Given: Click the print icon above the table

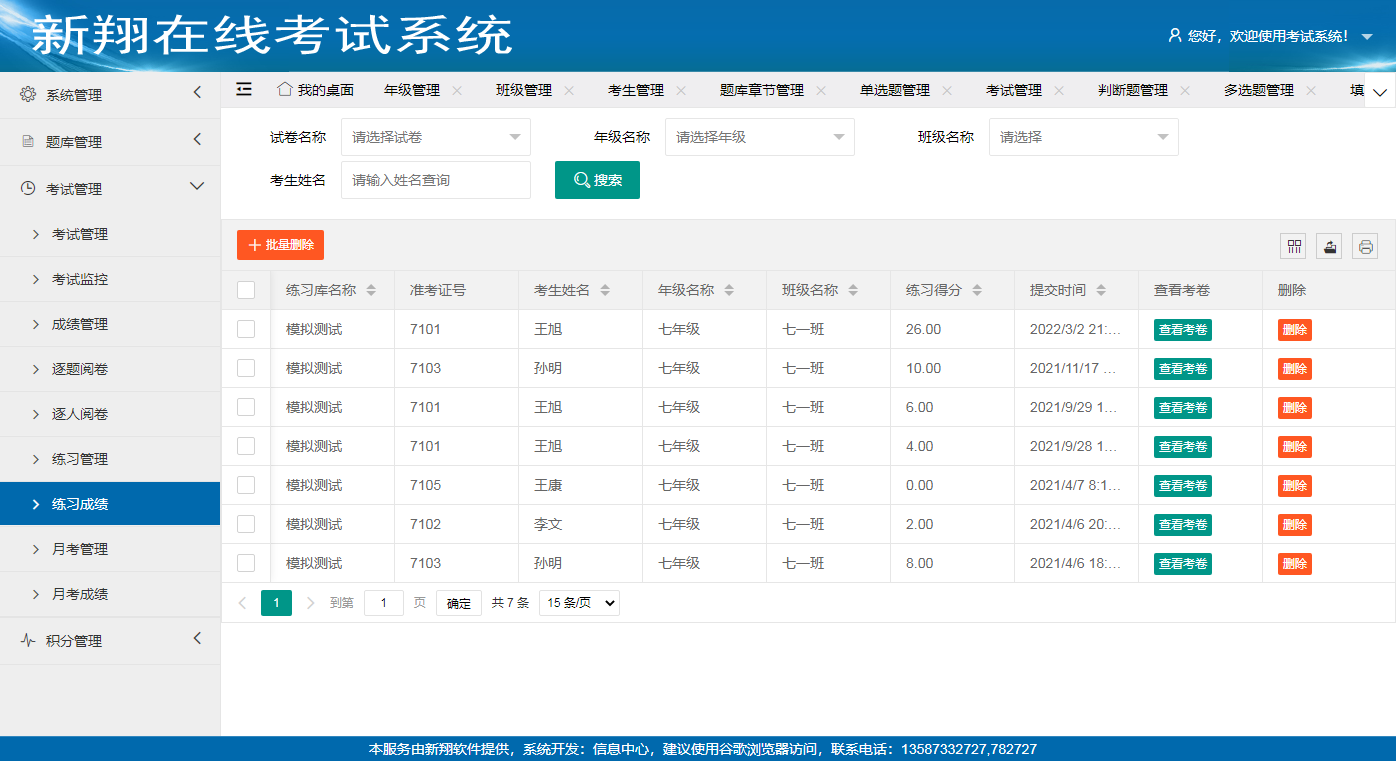Looking at the screenshot, I should [1365, 246].
